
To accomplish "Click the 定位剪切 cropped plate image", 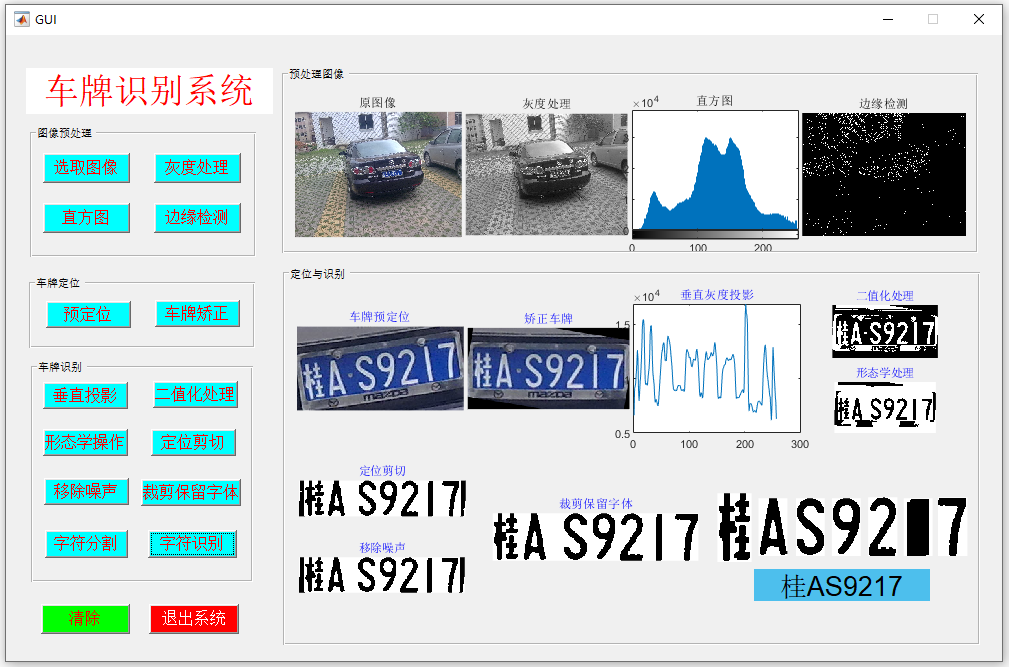I will tap(382, 498).
